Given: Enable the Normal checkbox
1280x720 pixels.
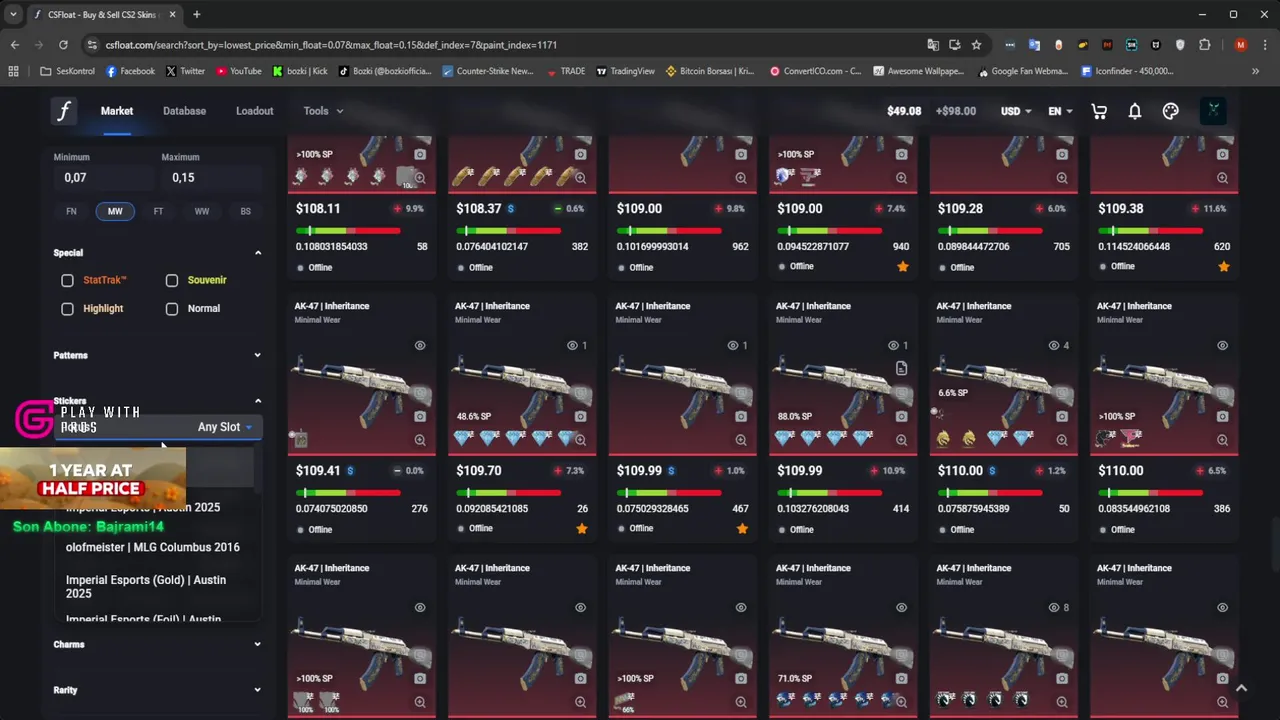Looking at the screenshot, I should [172, 309].
